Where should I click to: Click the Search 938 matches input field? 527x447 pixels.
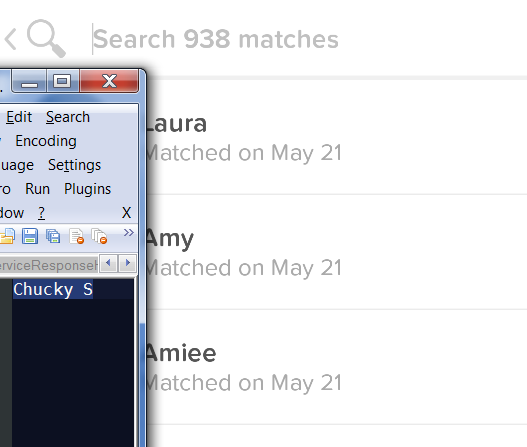302,39
